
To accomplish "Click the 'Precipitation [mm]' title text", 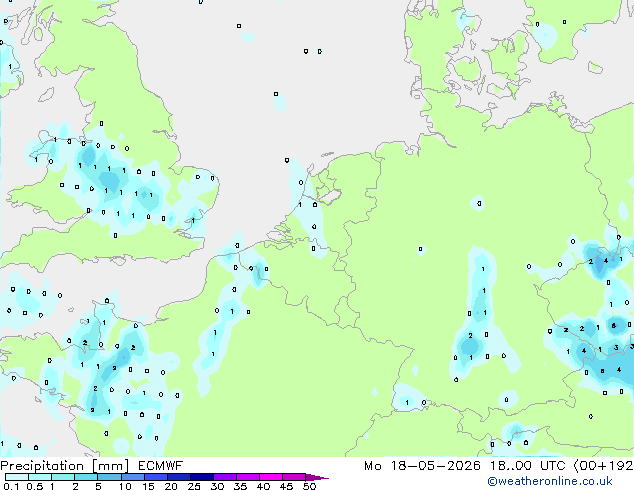I will click(65, 466).
